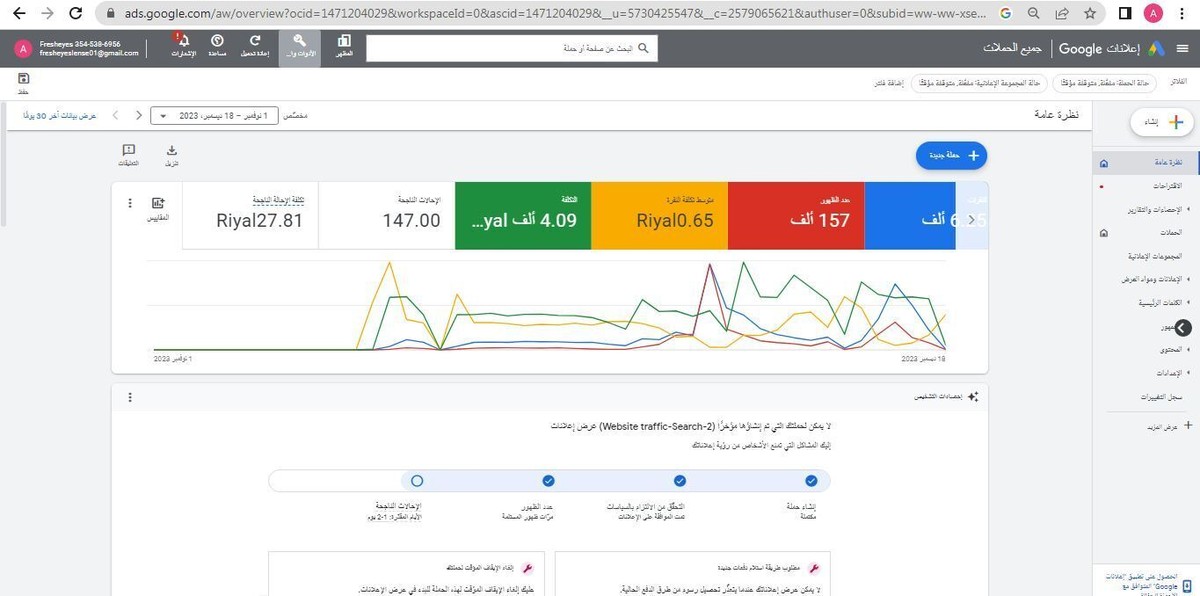This screenshot has height=596, width=1200.
Task: Click the download (تنزيل) icon above the chart
Action: [172, 151]
